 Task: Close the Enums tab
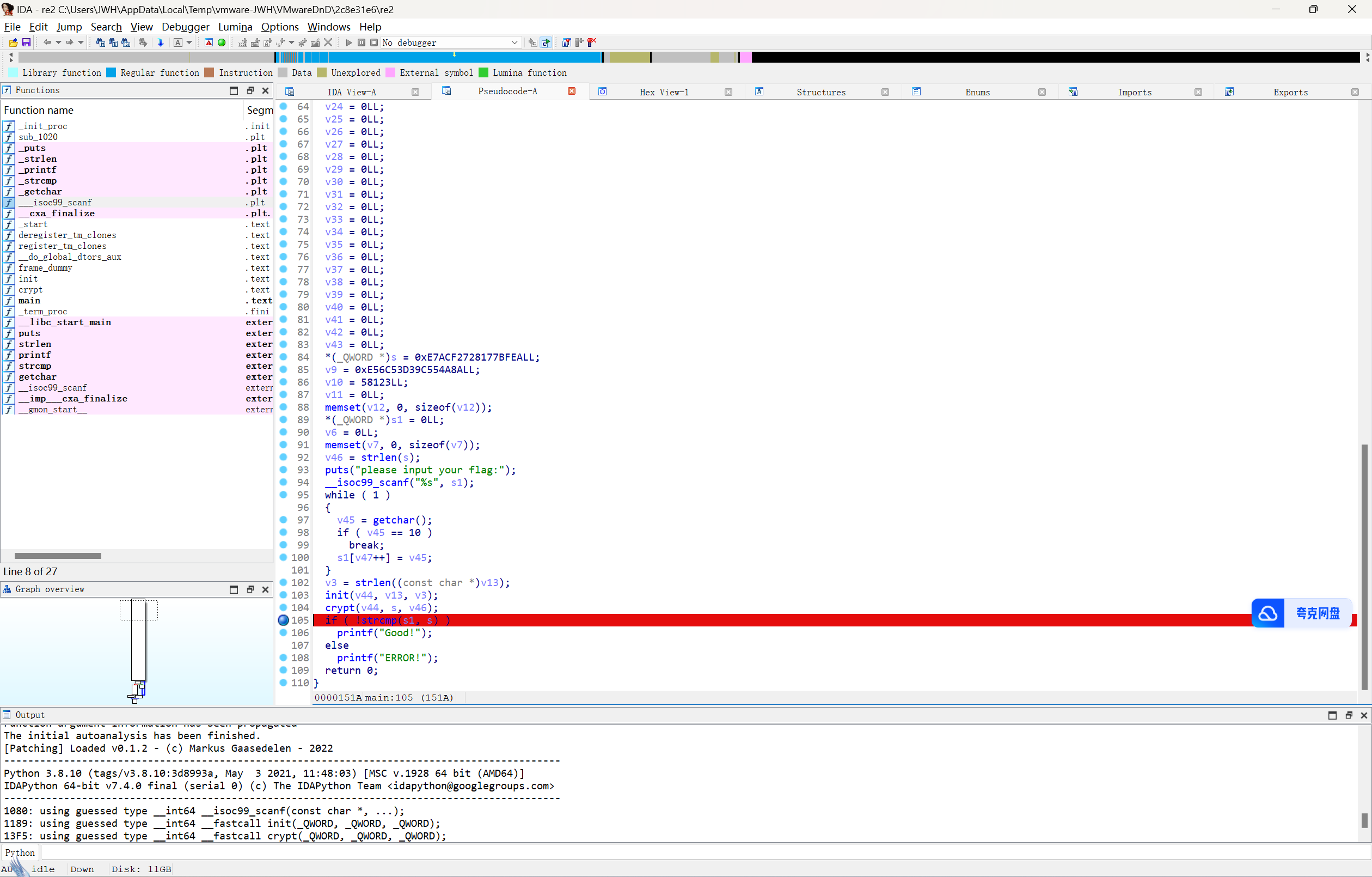point(1042,93)
